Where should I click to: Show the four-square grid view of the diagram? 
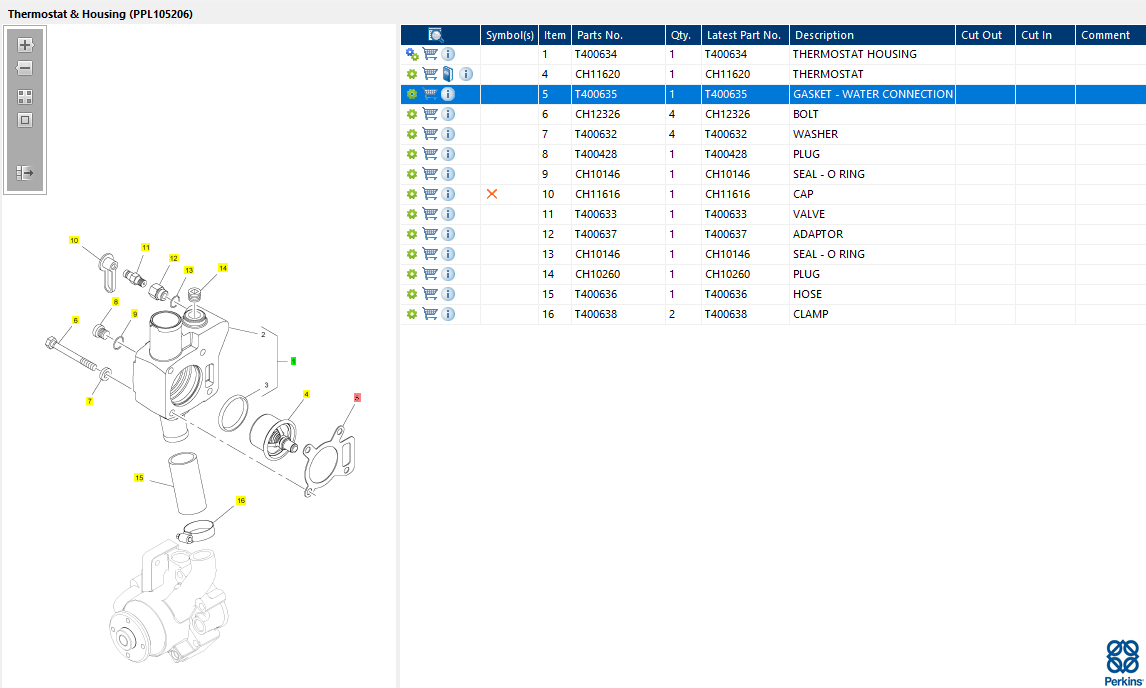[25, 97]
